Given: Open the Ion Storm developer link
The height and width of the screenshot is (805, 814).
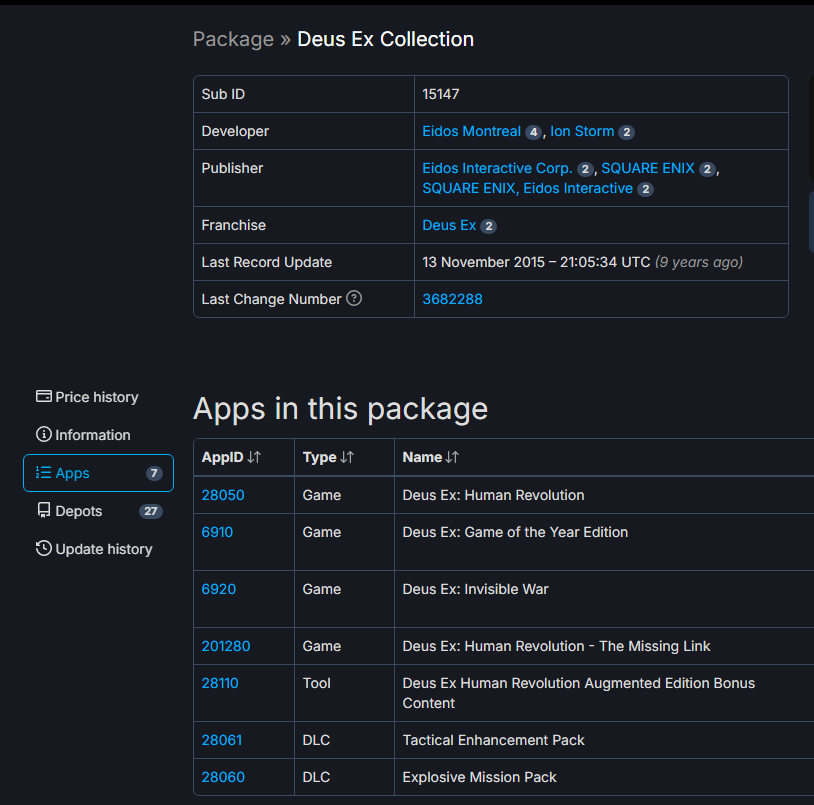Looking at the screenshot, I should (x=582, y=131).
